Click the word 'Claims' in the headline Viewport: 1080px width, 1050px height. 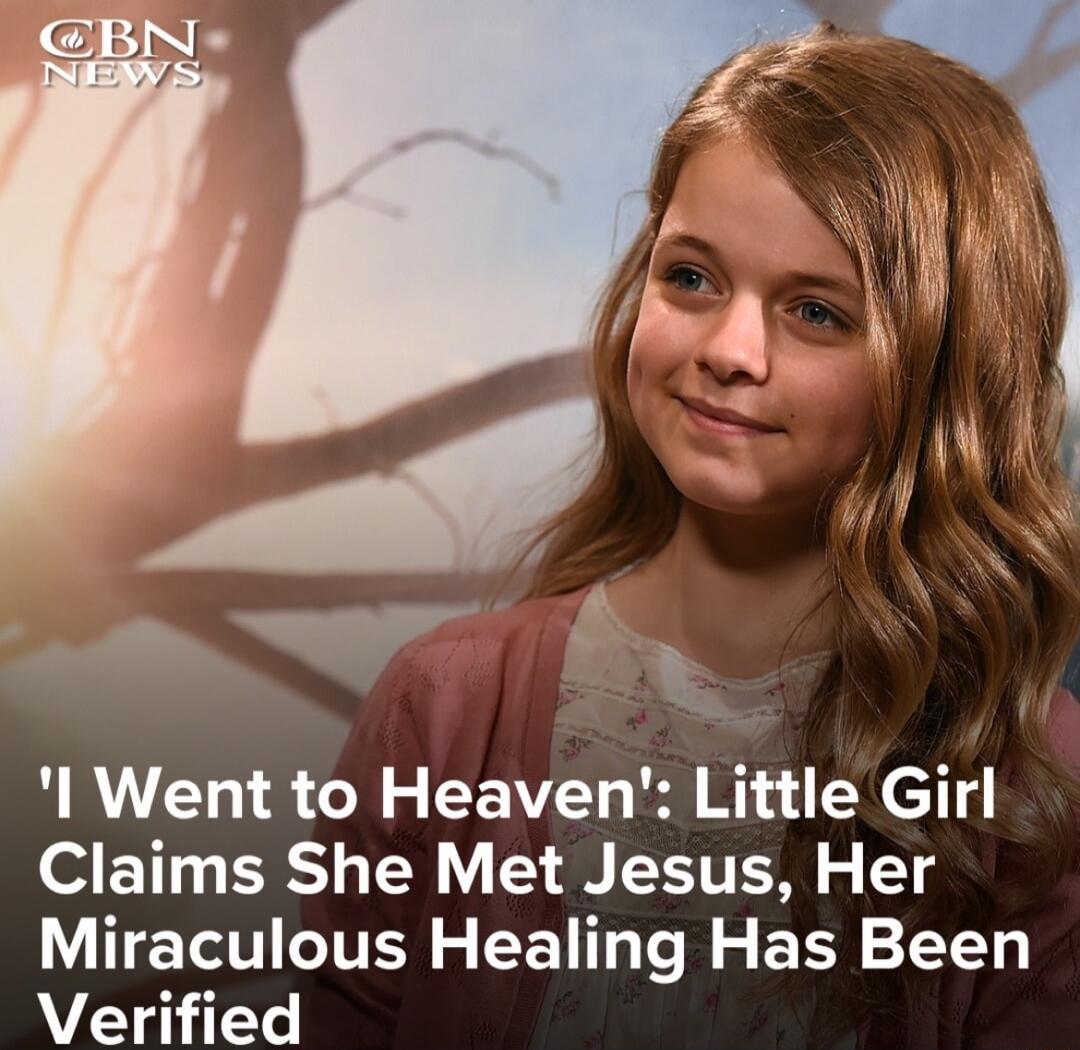pyautogui.click(x=152, y=869)
